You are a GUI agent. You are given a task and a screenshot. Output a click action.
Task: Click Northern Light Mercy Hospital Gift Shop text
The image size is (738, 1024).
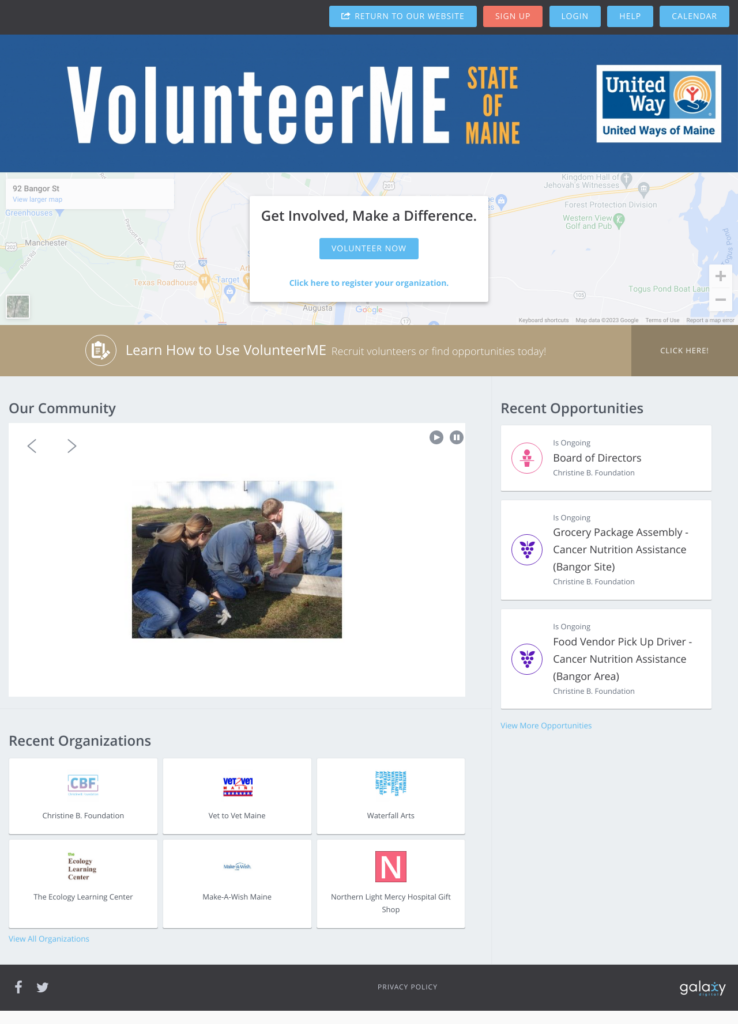391,903
